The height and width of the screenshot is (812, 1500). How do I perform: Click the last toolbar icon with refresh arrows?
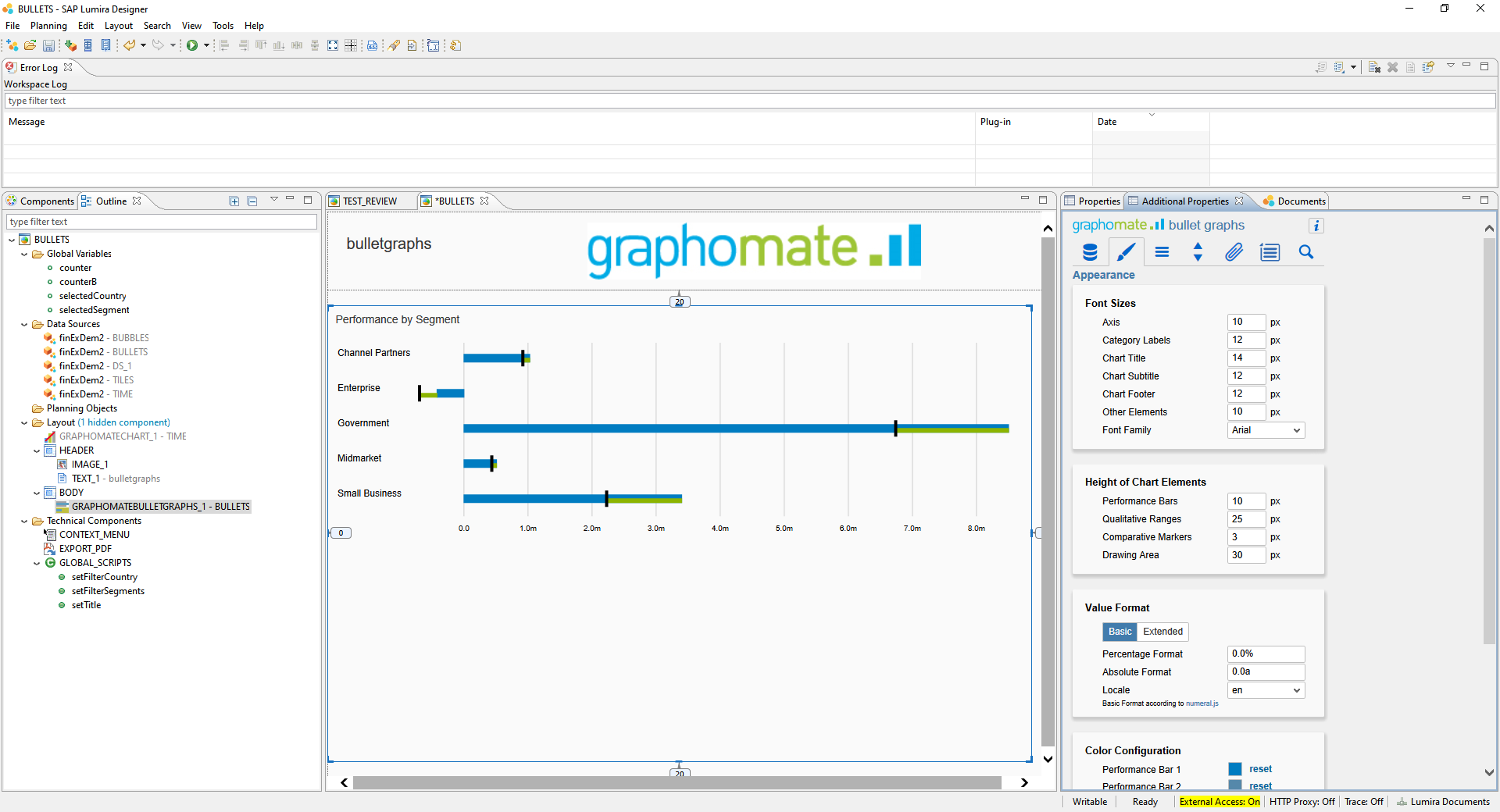tap(455, 45)
